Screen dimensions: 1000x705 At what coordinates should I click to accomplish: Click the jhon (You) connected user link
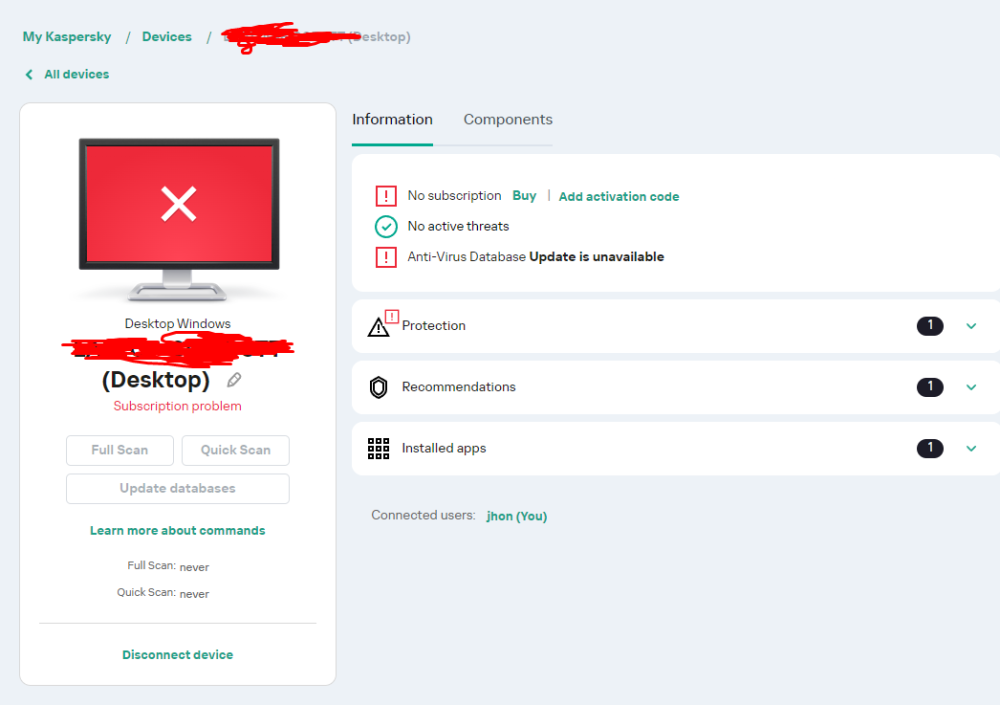(517, 515)
